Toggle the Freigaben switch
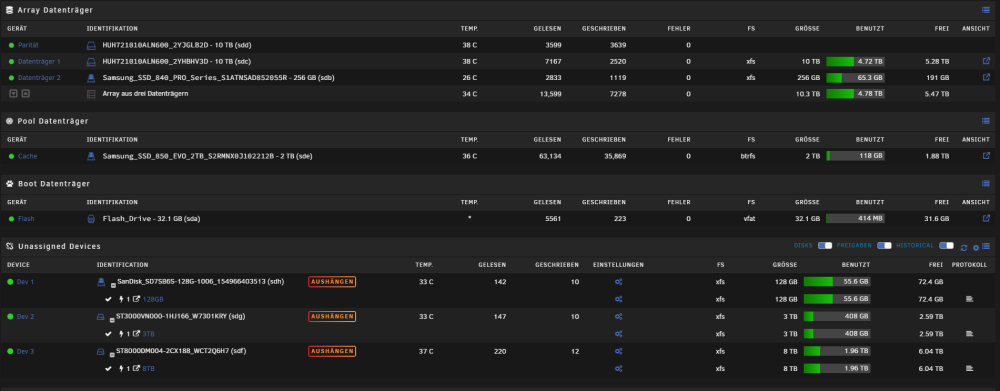The width and height of the screenshot is (1000, 391). tap(884, 246)
